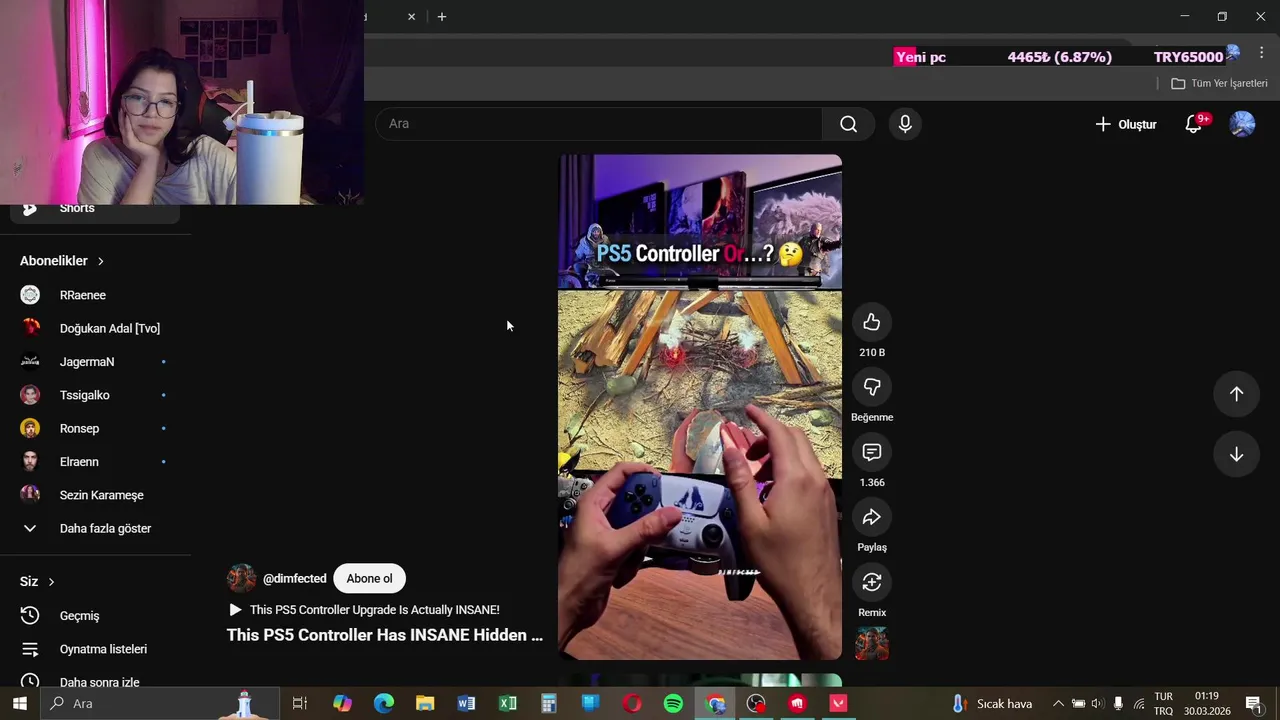Open the clock showing 01:19

(1206, 704)
